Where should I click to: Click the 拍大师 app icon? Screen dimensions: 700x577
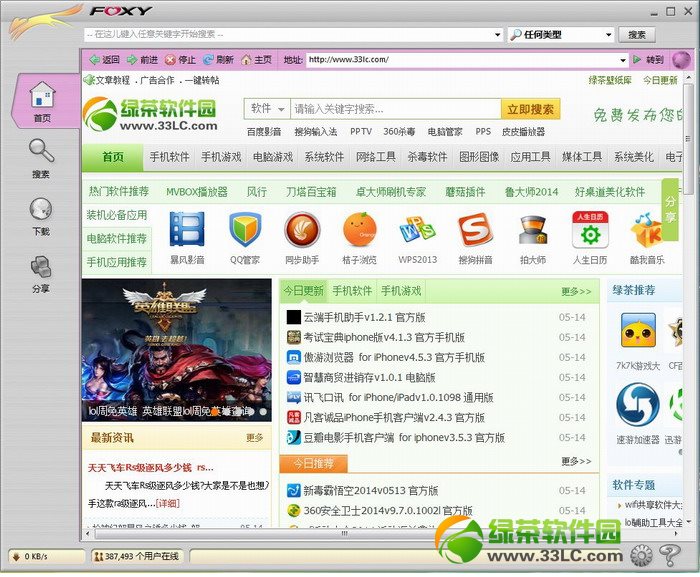(x=533, y=230)
